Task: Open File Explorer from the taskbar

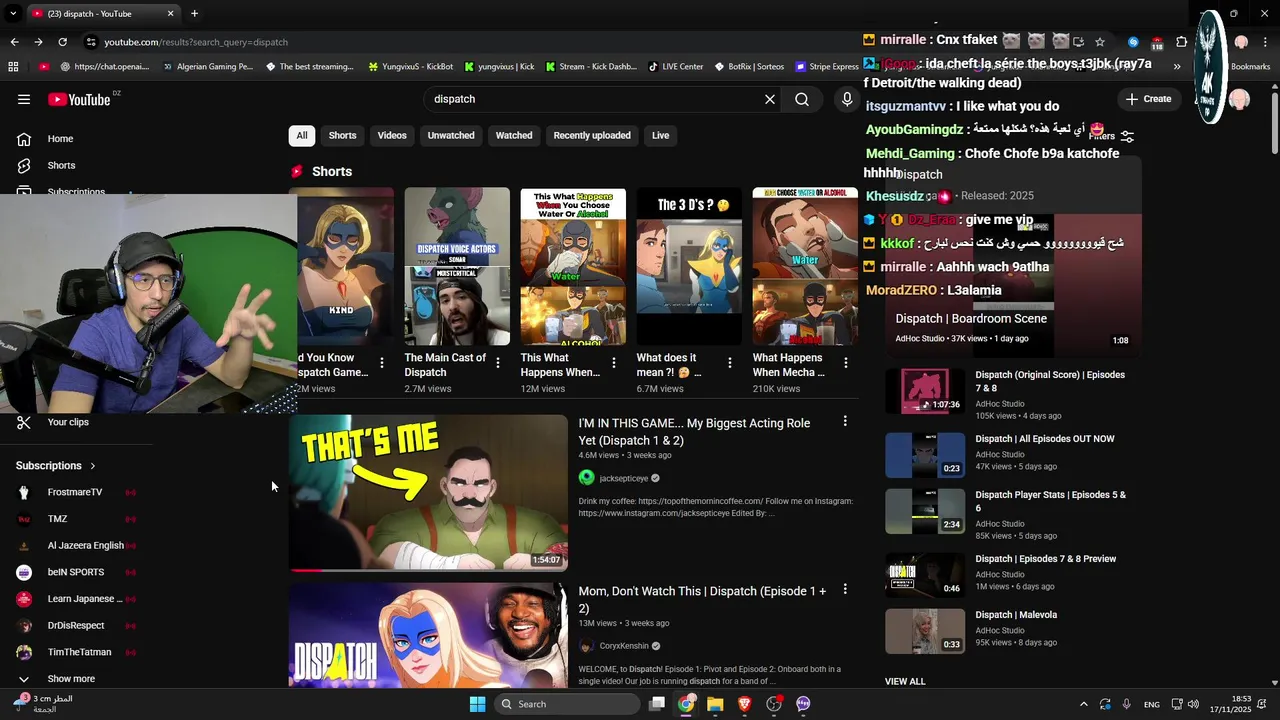Action: pyautogui.click(x=715, y=704)
